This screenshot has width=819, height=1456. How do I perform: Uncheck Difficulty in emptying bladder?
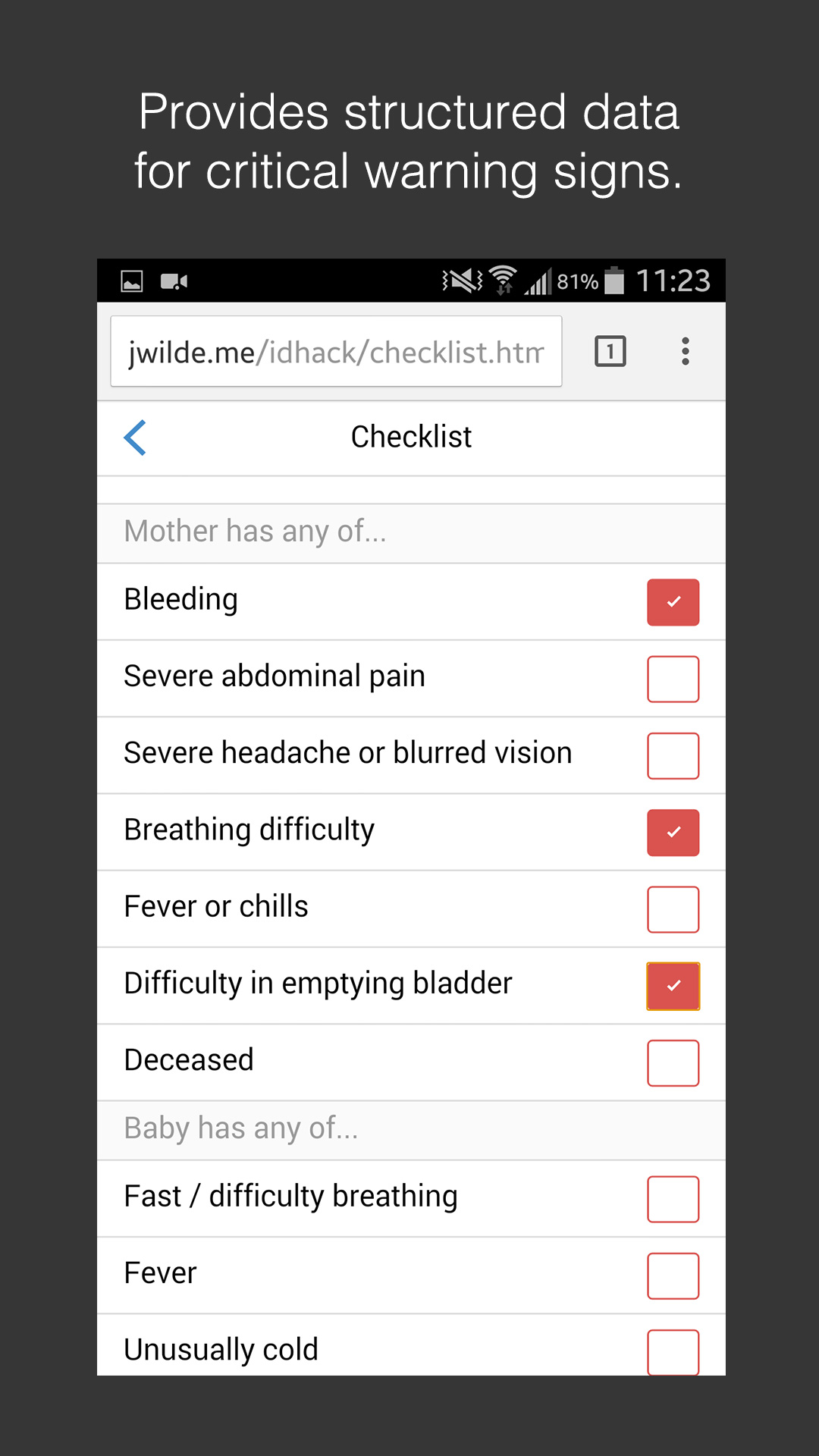(673, 986)
